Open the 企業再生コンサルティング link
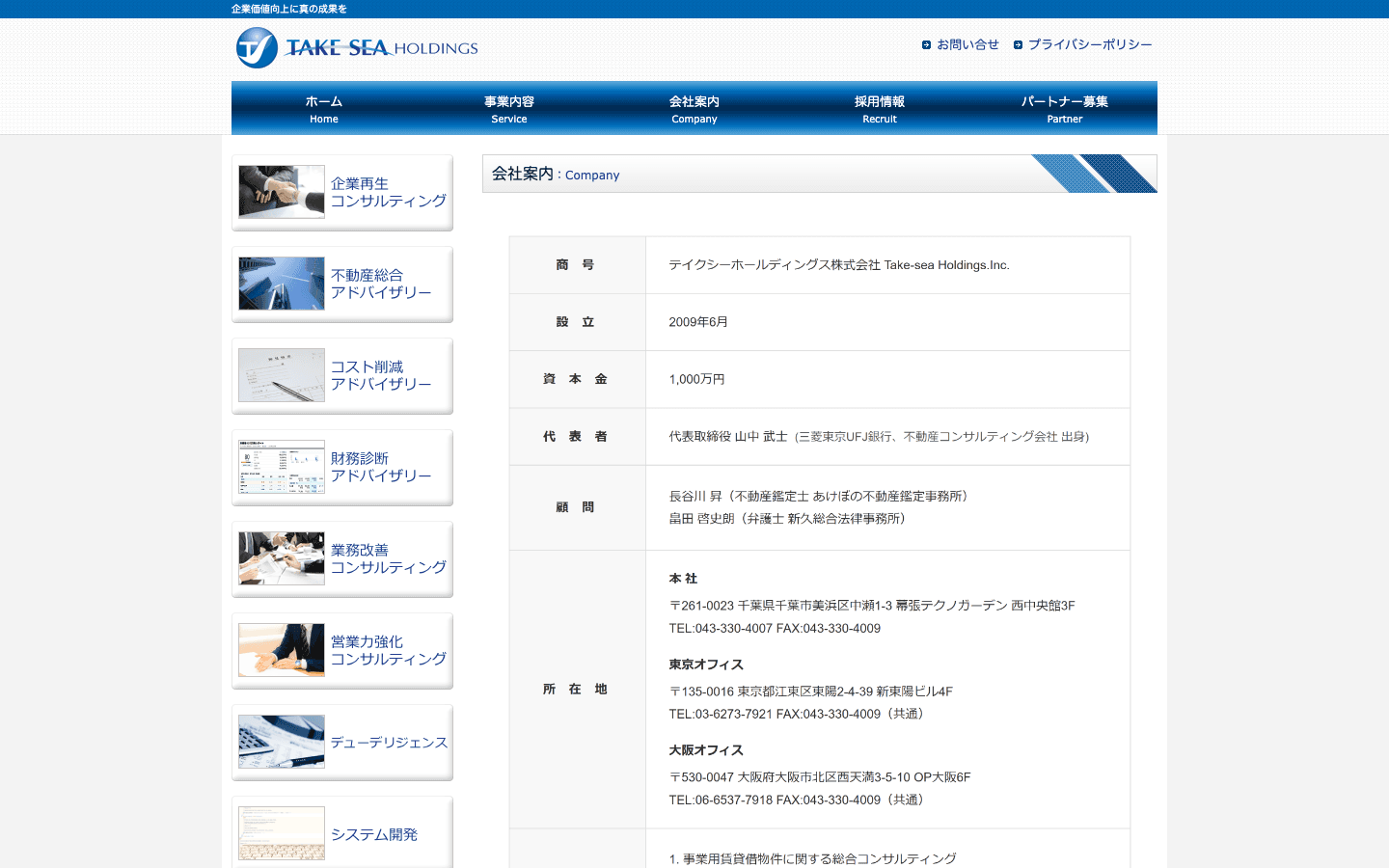Screen dimensions: 1389x868 (x=389, y=192)
